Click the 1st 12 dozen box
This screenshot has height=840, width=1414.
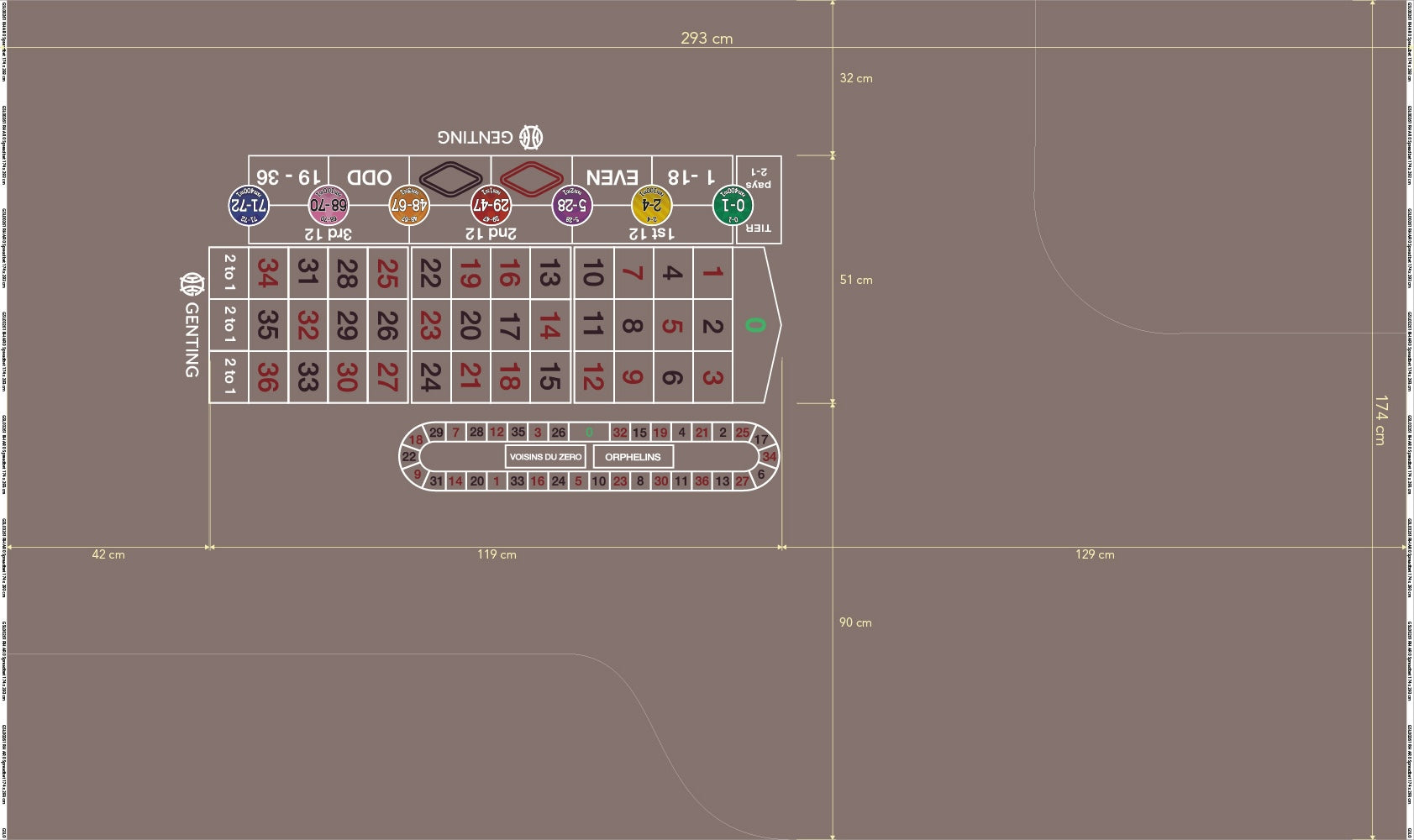point(652,233)
